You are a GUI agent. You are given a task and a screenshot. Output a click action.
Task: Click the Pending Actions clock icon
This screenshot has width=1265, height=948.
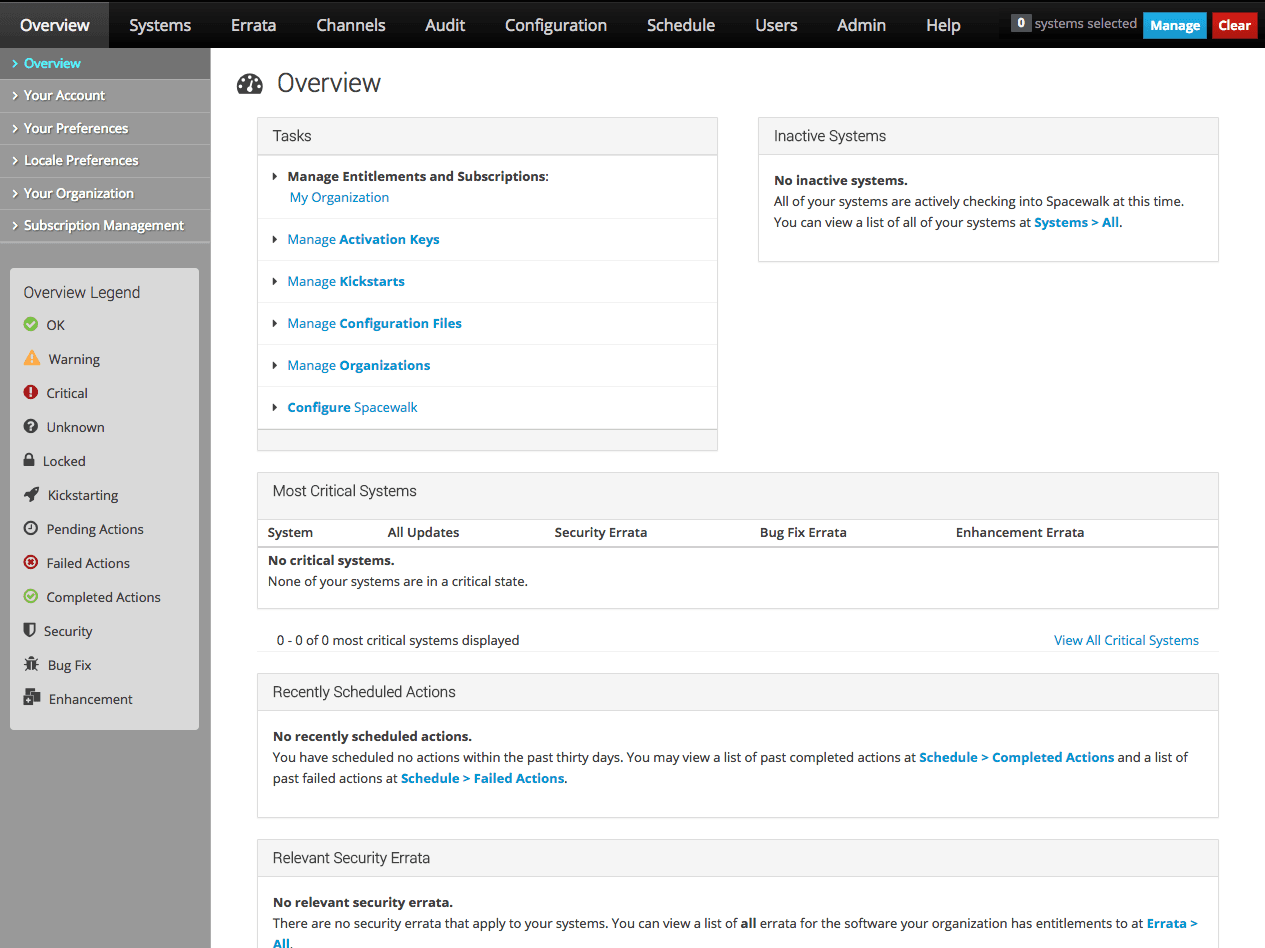[x=31, y=529]
